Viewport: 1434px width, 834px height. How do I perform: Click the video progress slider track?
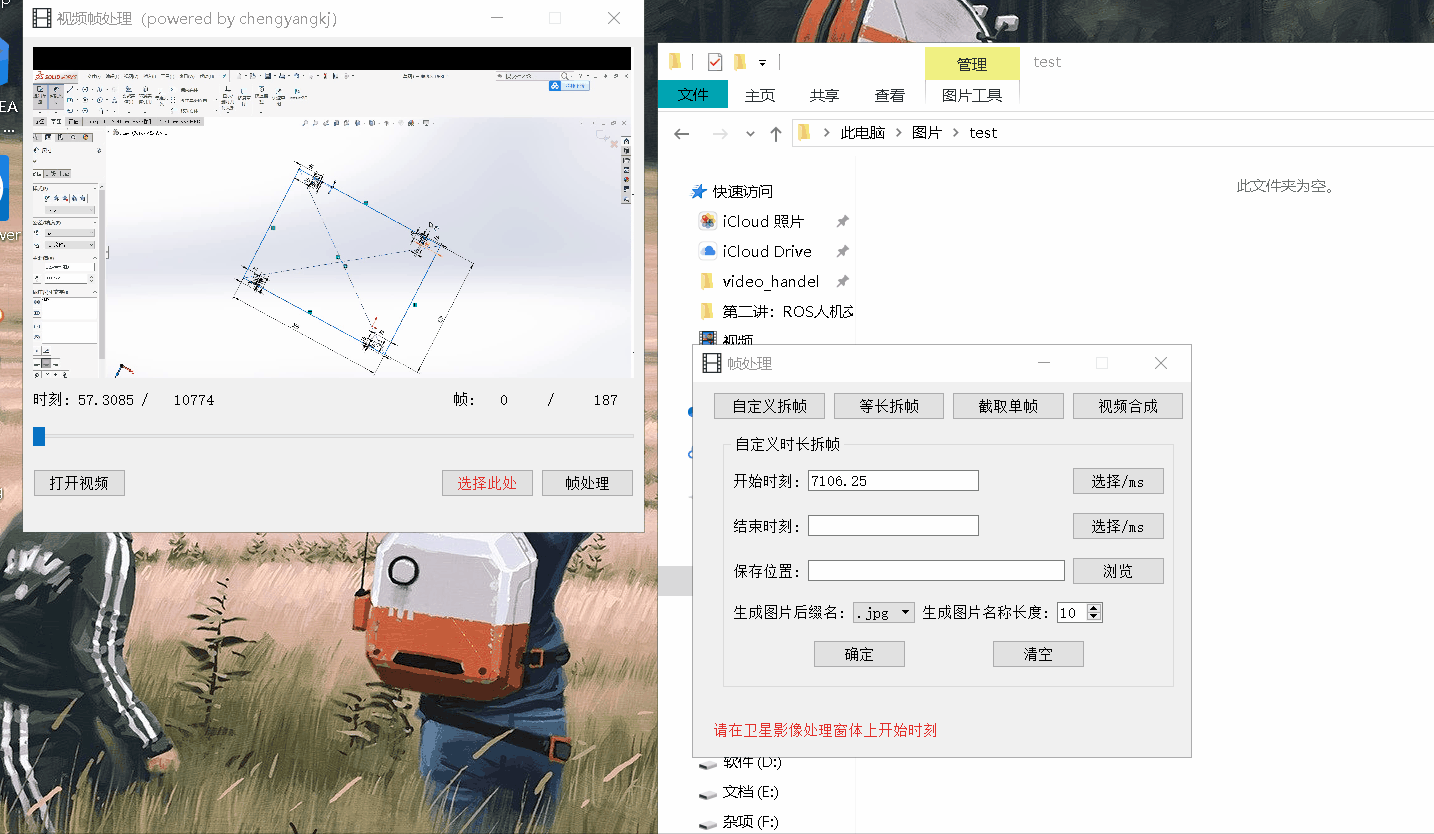pyautogui.click(x=334, y=436)
